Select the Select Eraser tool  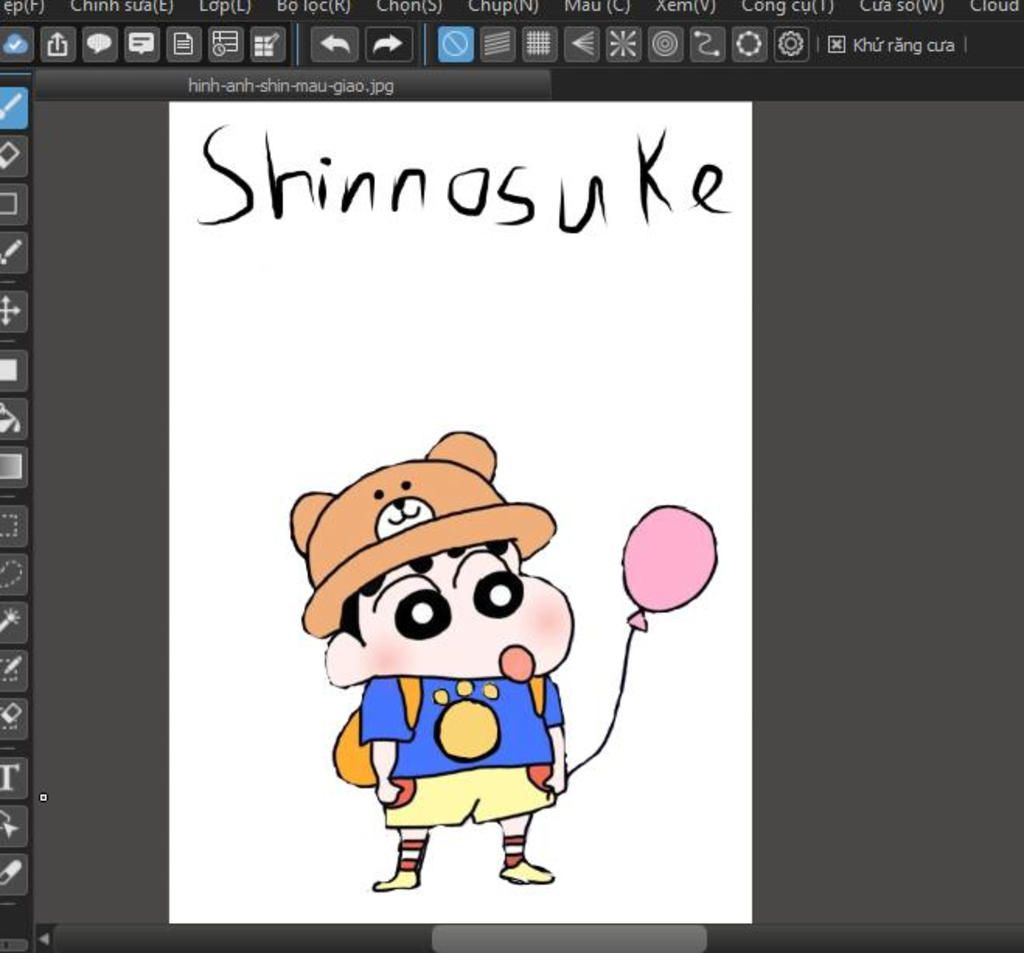(x=12, y=717)
